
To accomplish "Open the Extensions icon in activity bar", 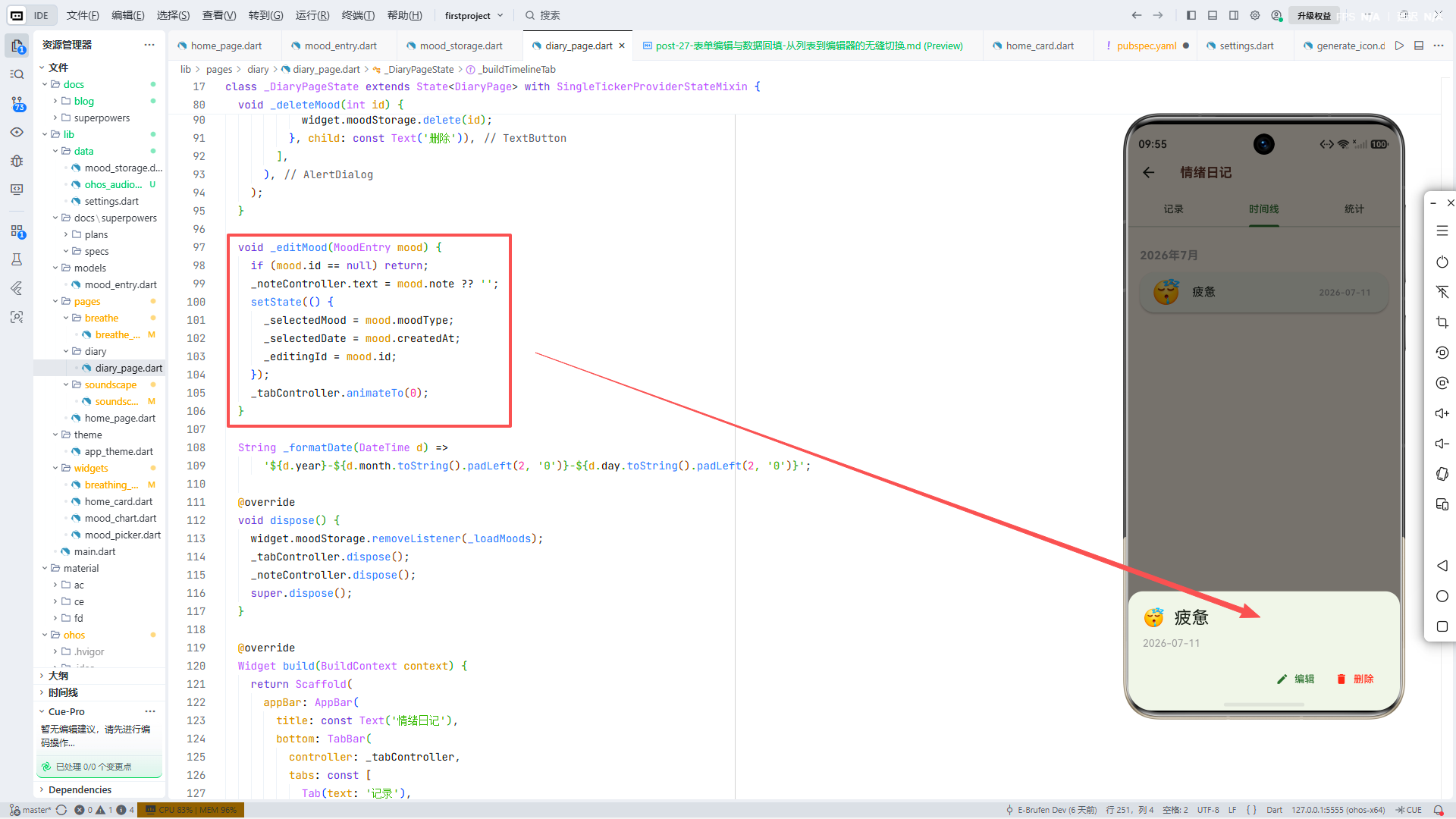I will [x=17, y=231].
